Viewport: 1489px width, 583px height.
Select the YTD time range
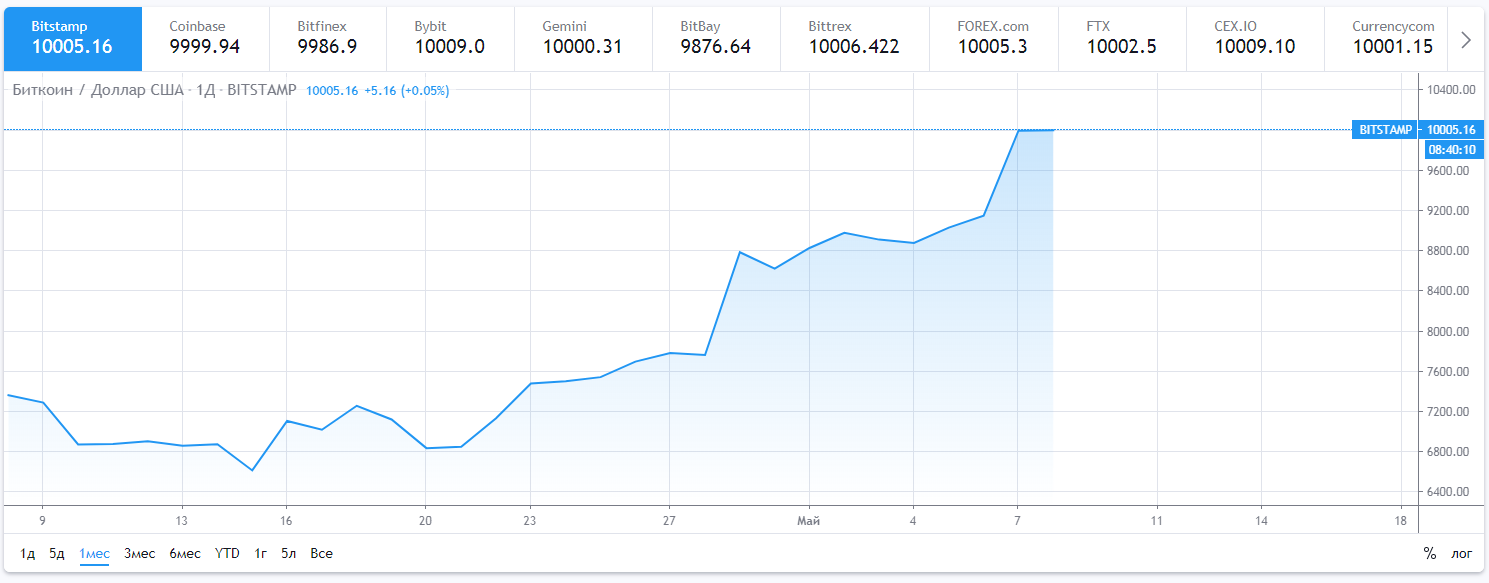pos(227,553)
